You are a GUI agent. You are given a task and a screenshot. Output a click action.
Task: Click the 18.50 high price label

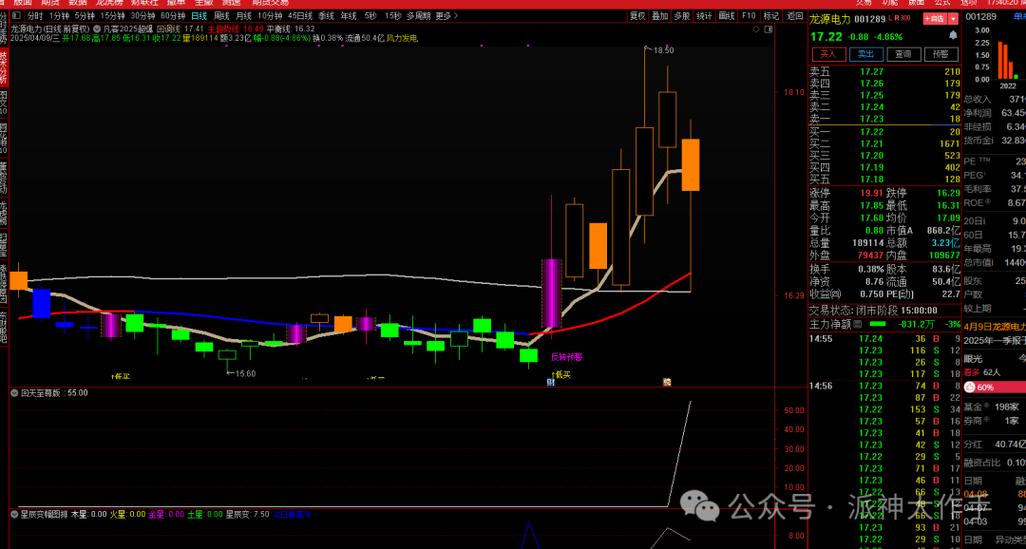pos(663,50)
